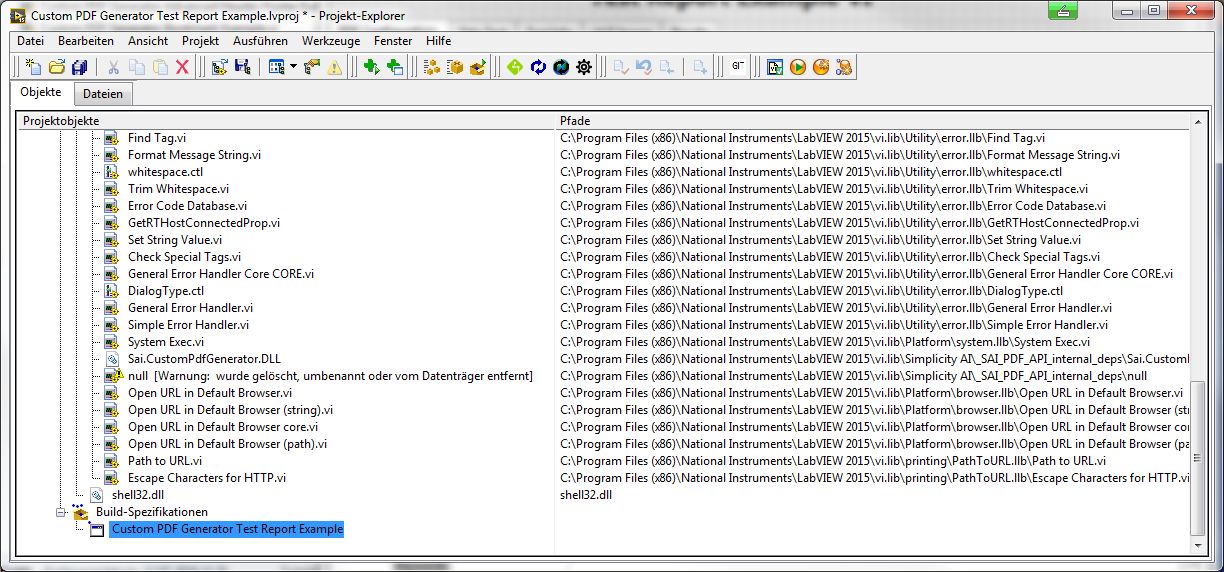
Task: Click the yellow warning triangle toolbar icon
Action: pyautogui.click(x=335, y=68)
